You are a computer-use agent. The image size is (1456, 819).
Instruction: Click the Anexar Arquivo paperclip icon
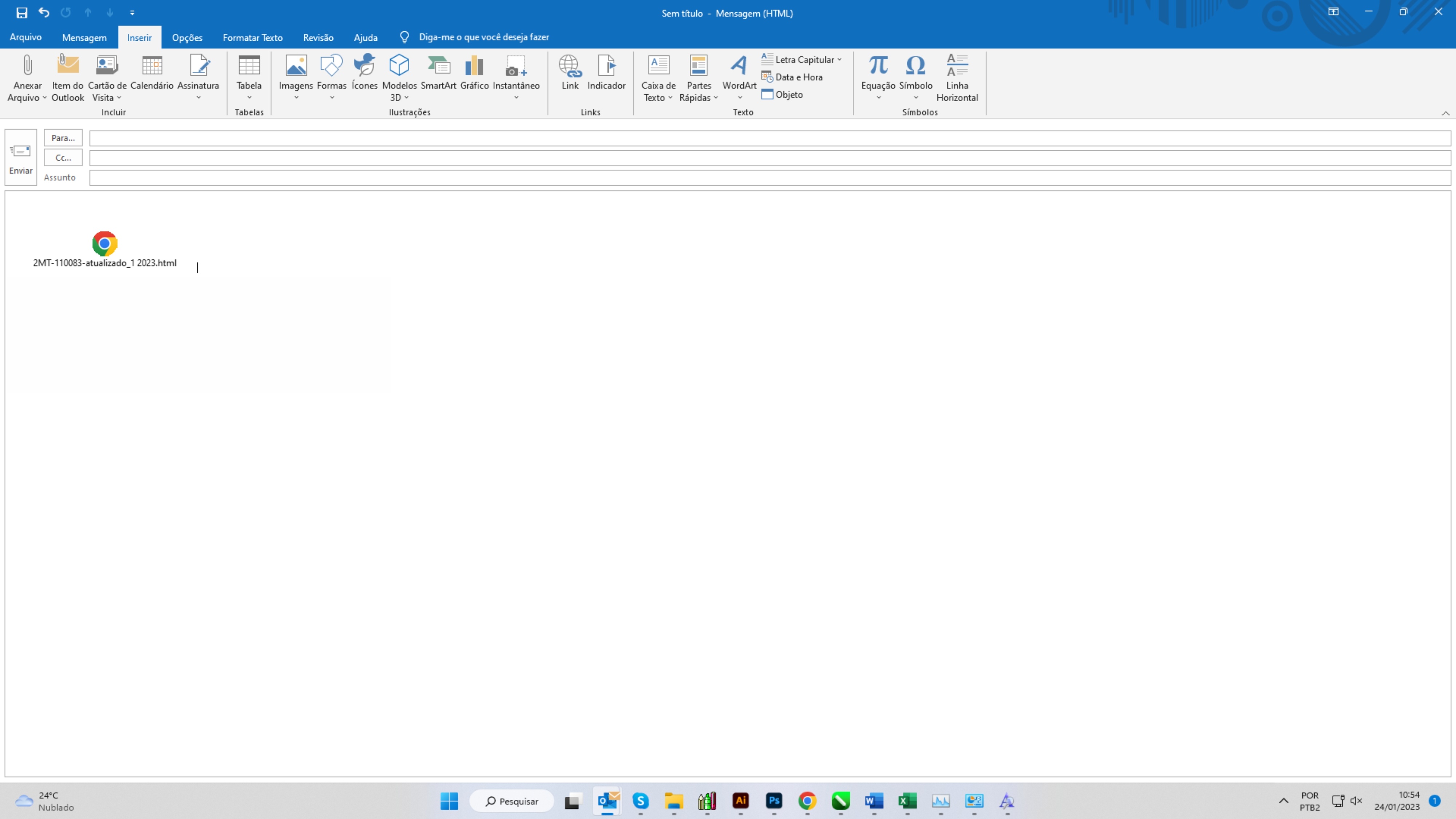[x=27, y=66]
